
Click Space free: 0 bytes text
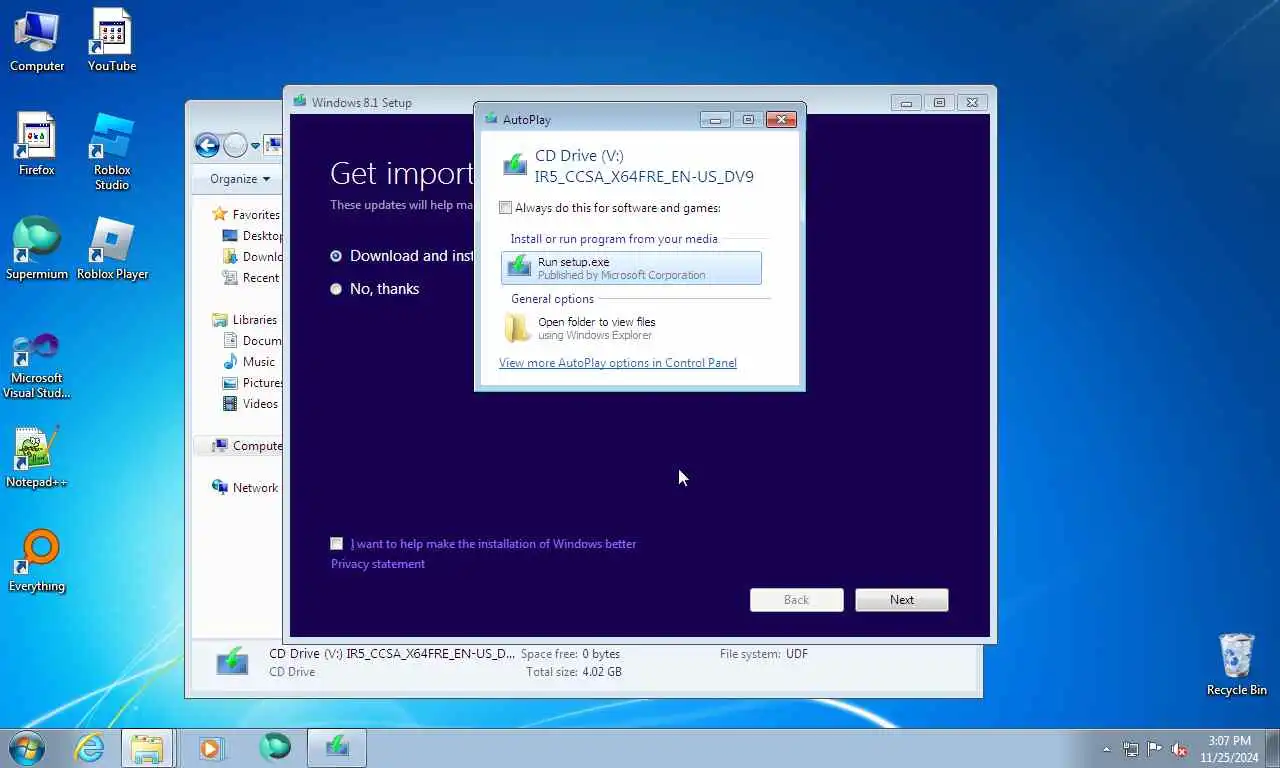[570, 654]
